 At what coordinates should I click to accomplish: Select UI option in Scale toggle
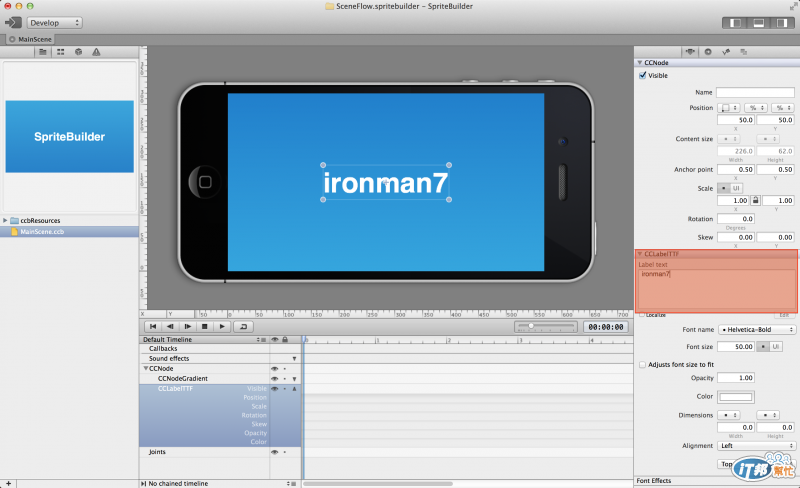(736, 188)
